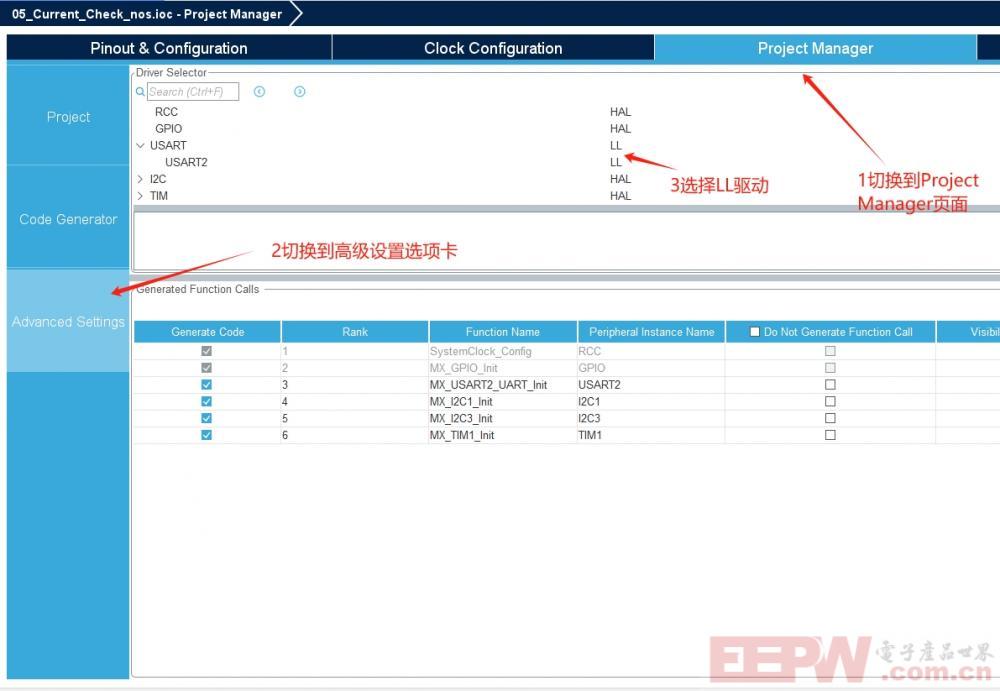Image resolution: width=1000 pixels, height=691 pixels.
Task: Select the RCC row in Driver Selector
Action: click(x=166, y=112)
